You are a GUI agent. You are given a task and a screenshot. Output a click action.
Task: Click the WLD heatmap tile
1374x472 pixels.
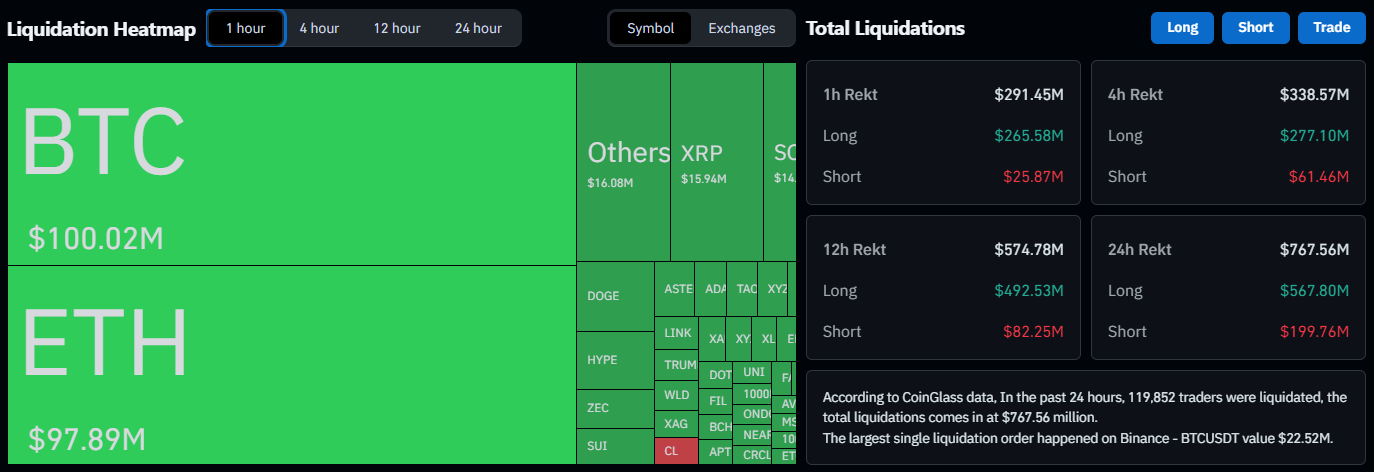tap(676, 395)
